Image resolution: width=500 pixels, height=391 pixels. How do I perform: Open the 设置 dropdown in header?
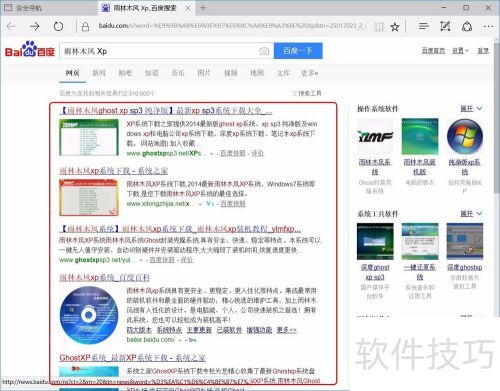[x=460, y=51]
